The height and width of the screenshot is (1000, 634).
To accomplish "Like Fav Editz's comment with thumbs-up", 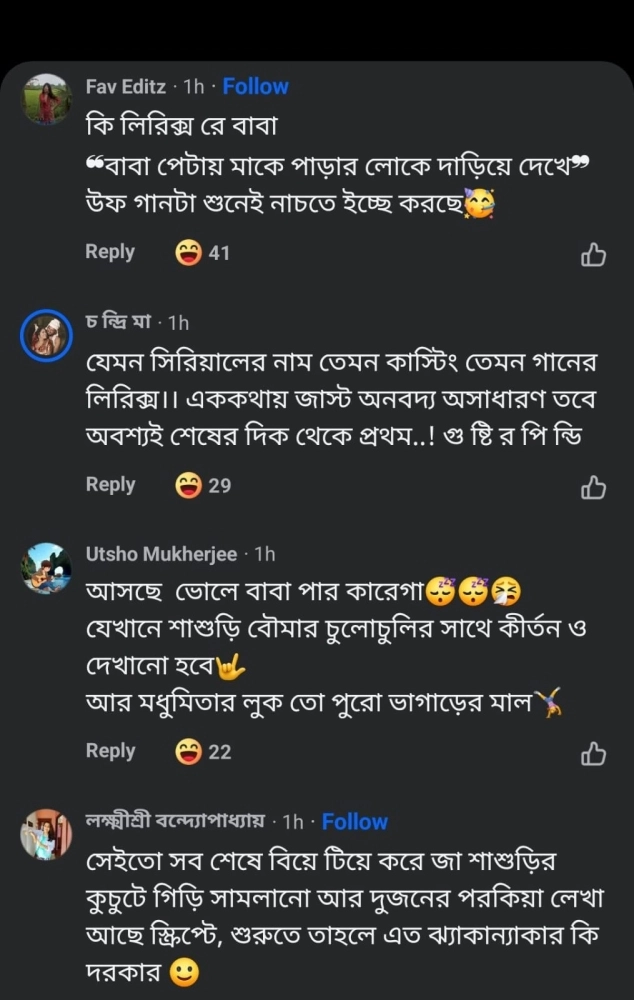I will point(593,256).
